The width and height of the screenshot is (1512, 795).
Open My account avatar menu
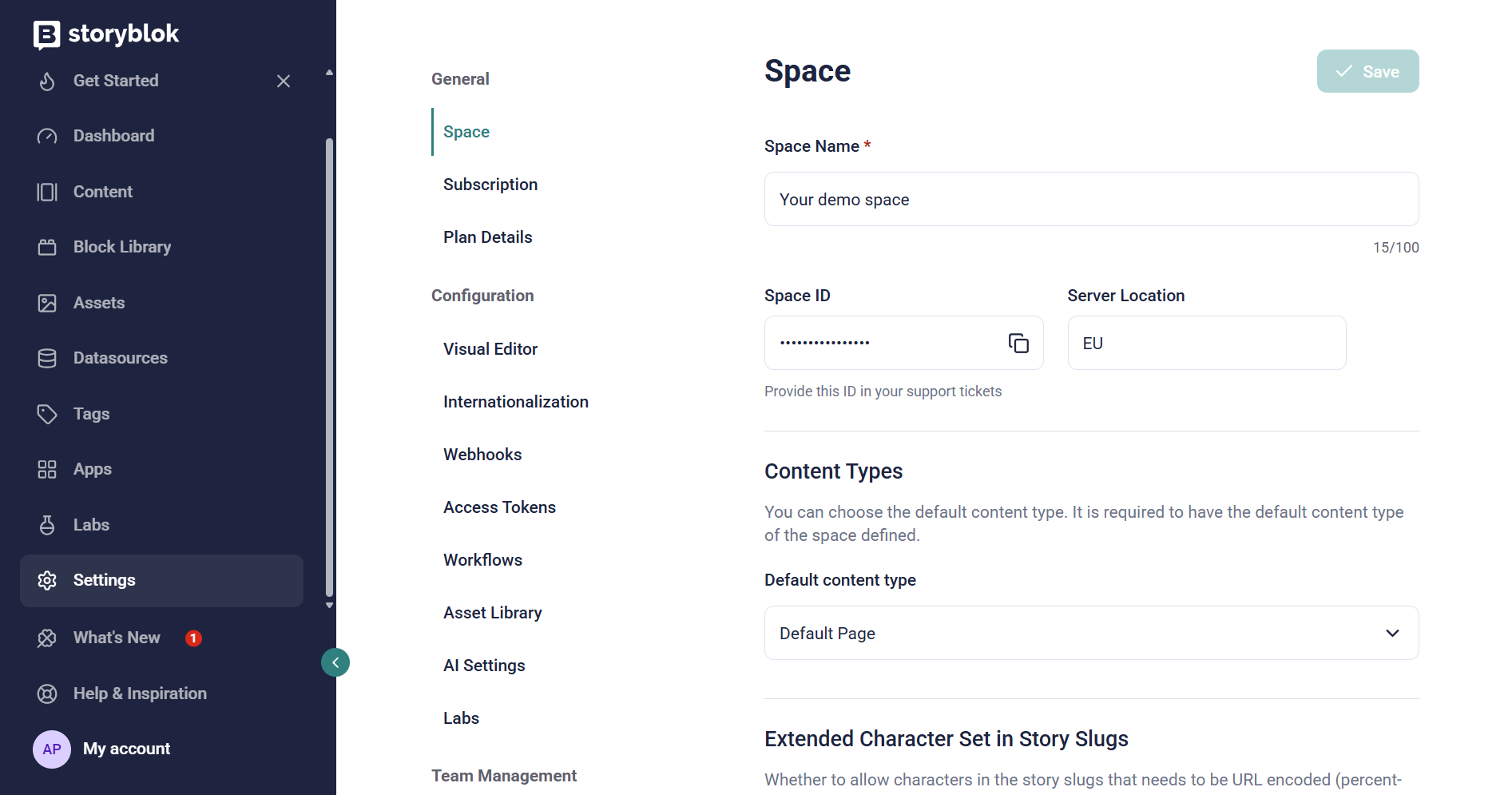click(52, 749)
